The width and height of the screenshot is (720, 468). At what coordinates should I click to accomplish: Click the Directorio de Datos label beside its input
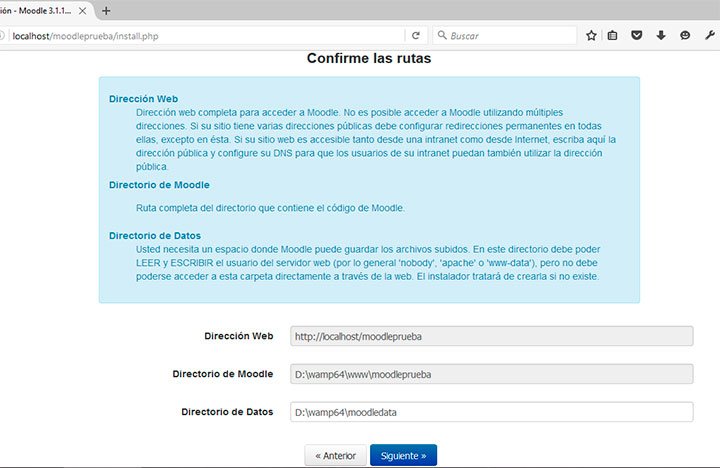[227, 411]
